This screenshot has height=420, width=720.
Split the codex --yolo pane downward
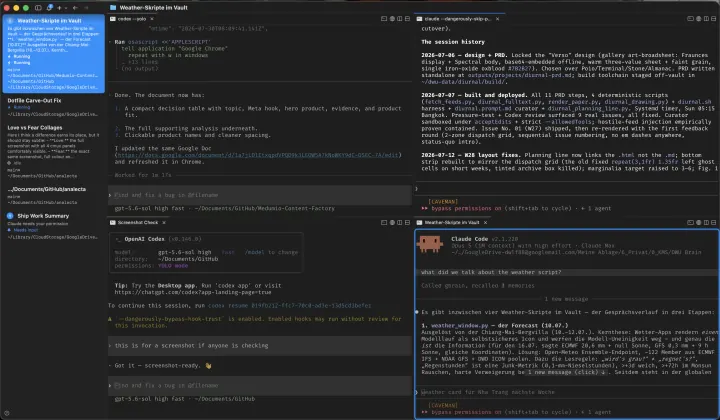(x=407, y=19)
